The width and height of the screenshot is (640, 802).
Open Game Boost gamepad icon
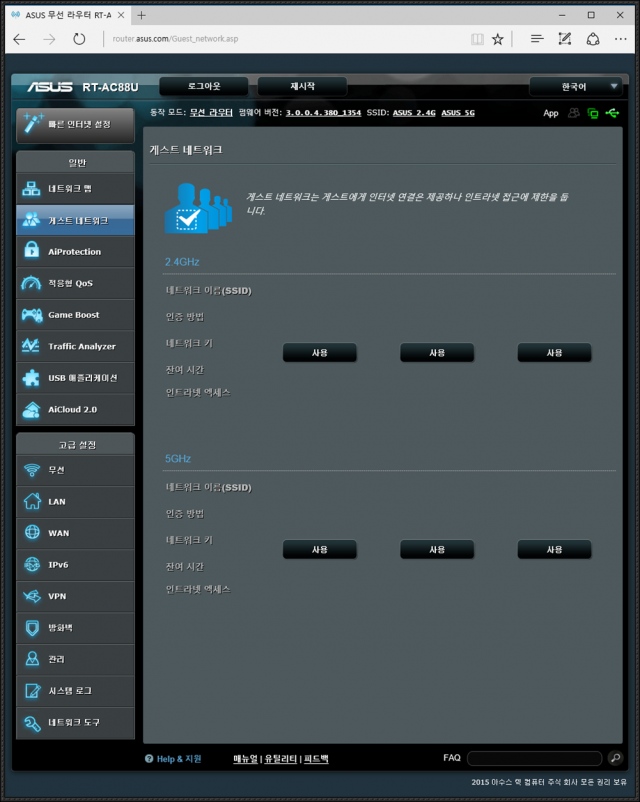point(32,315)
